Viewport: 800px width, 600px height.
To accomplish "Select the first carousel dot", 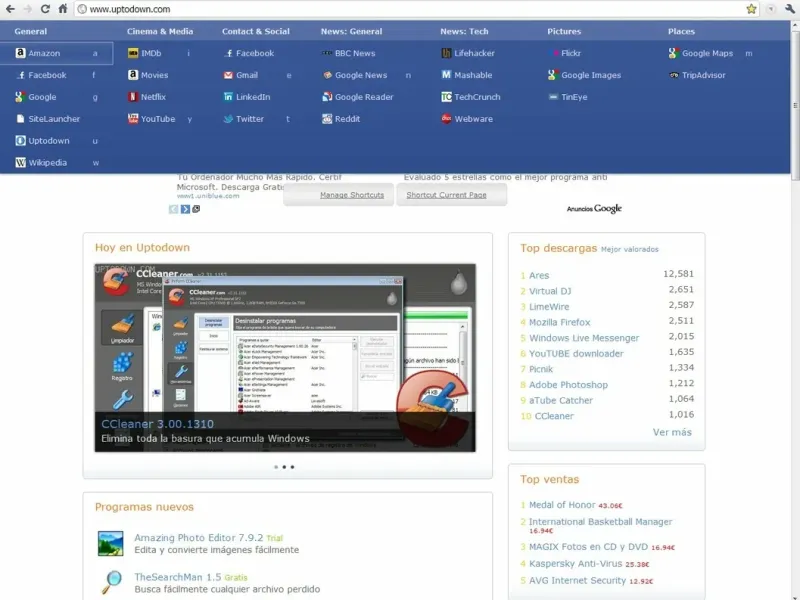I will (276, 467).
